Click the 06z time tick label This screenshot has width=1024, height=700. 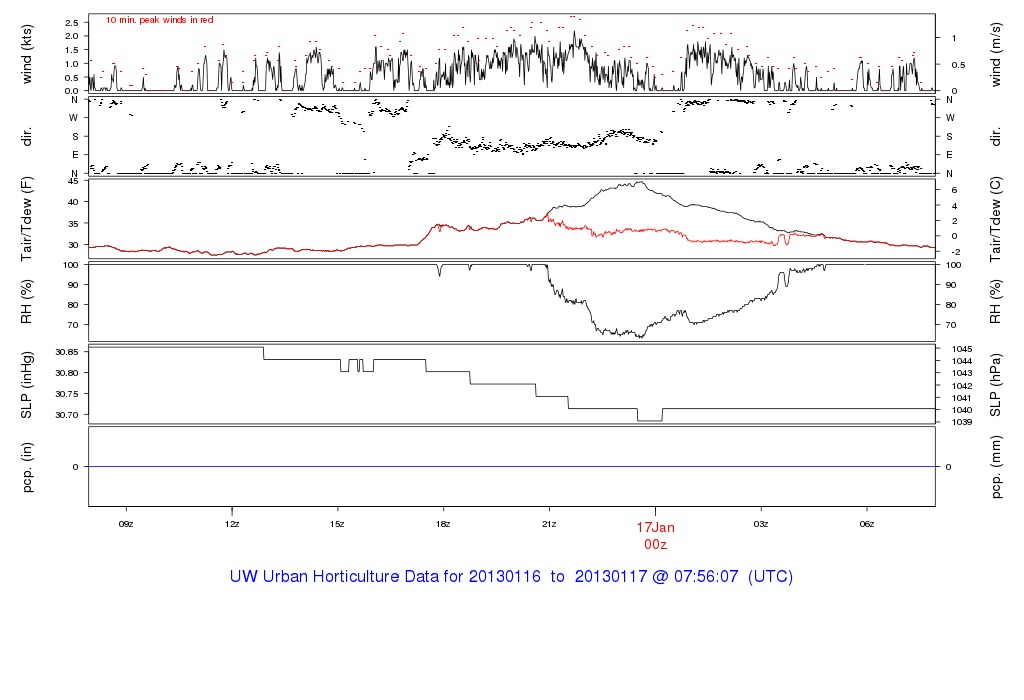[867, 524]
